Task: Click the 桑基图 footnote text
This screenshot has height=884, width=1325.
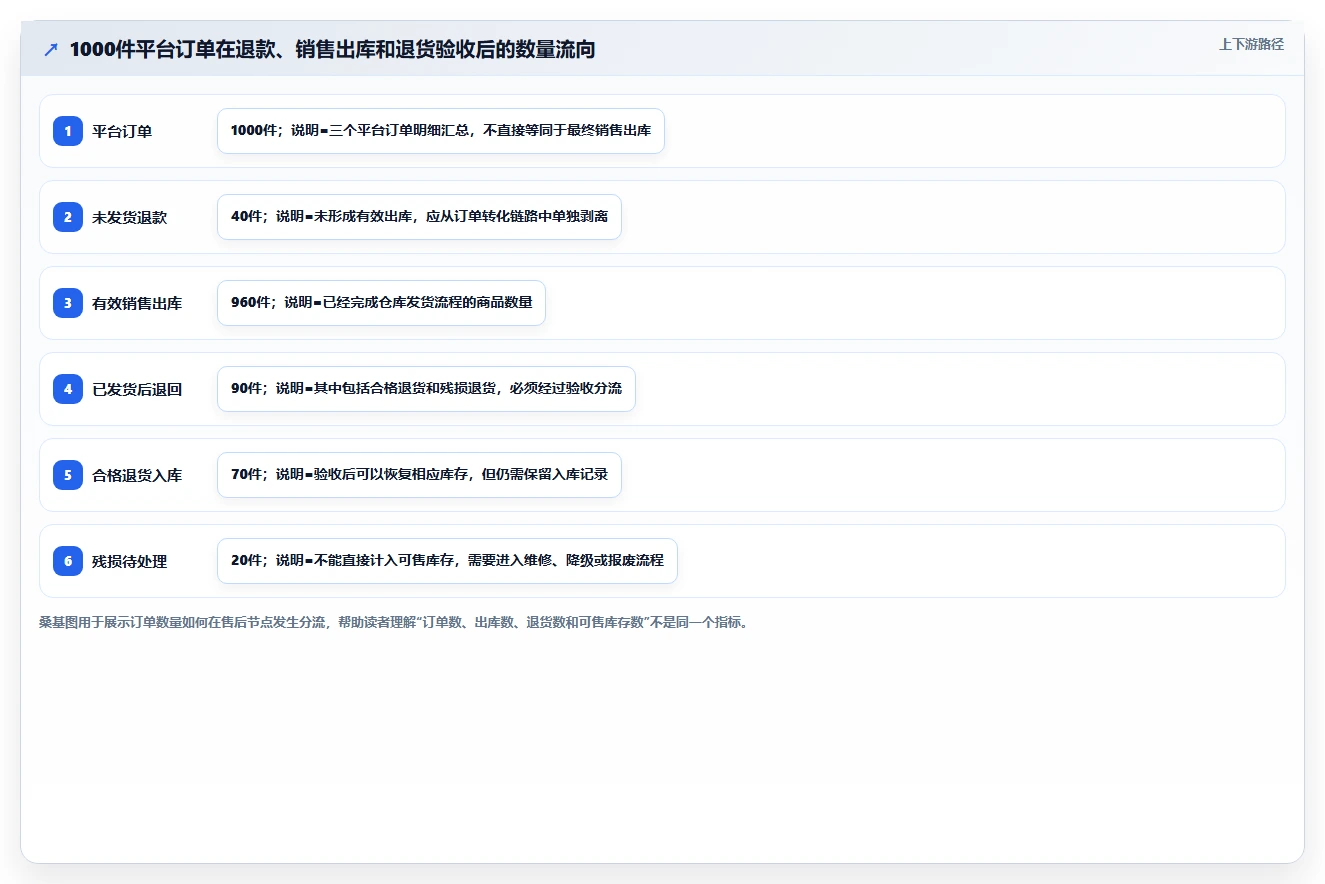Action: tap(394, 622)
